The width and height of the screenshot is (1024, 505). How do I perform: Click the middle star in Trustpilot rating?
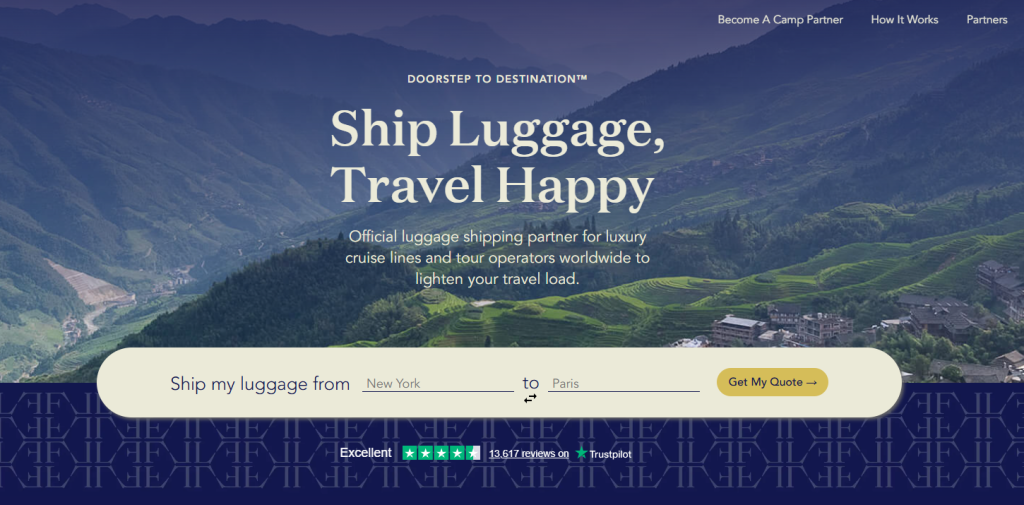(x=441, y=453)
